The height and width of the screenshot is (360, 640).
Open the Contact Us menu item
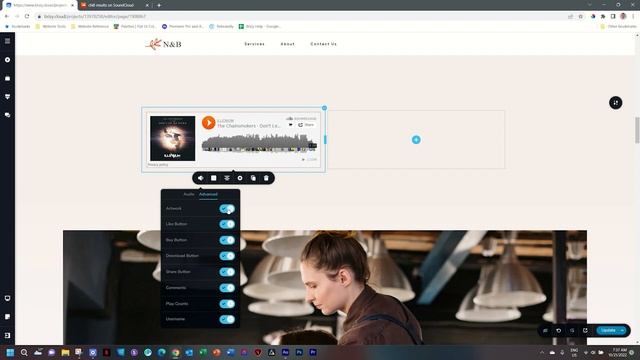(x=323, y=44)
